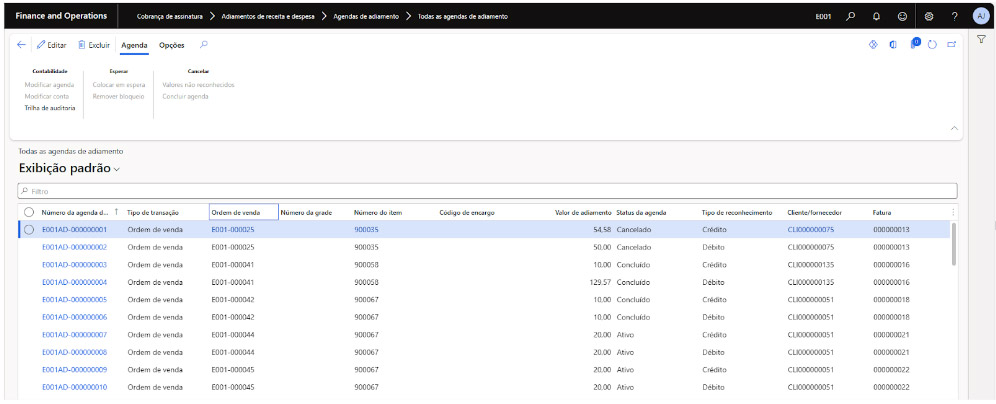Open the notifications bell in header
This screenshot has width=996, height=404.
[x=876, y=17]
